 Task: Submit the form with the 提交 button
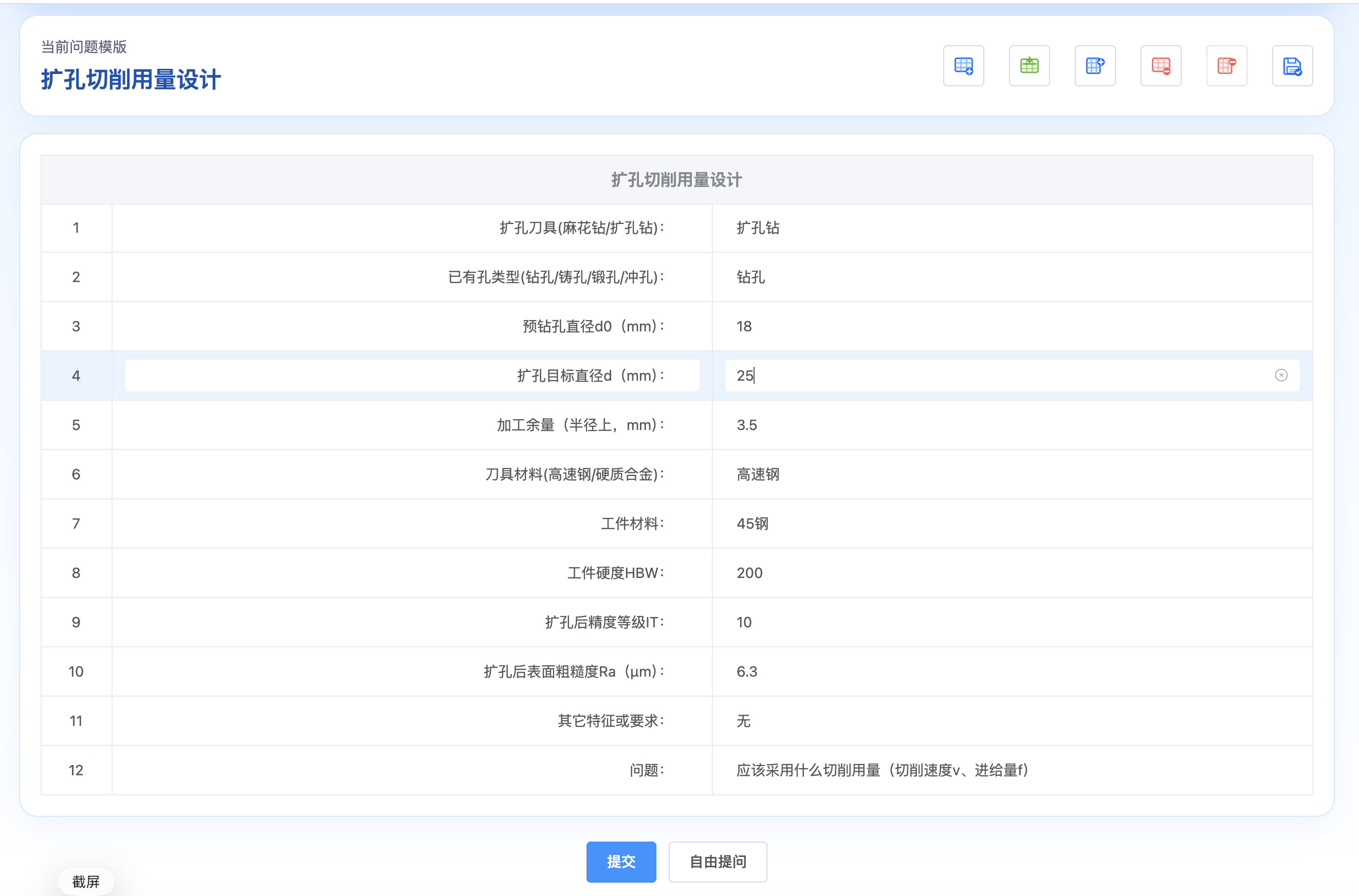coord(621,862)
